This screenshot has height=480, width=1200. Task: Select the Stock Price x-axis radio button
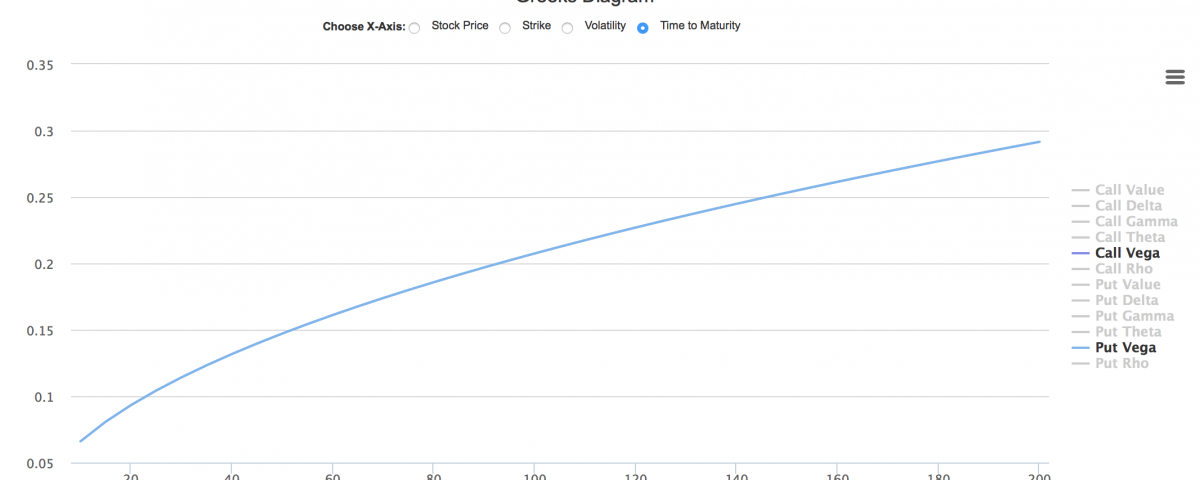pos(414,28)
